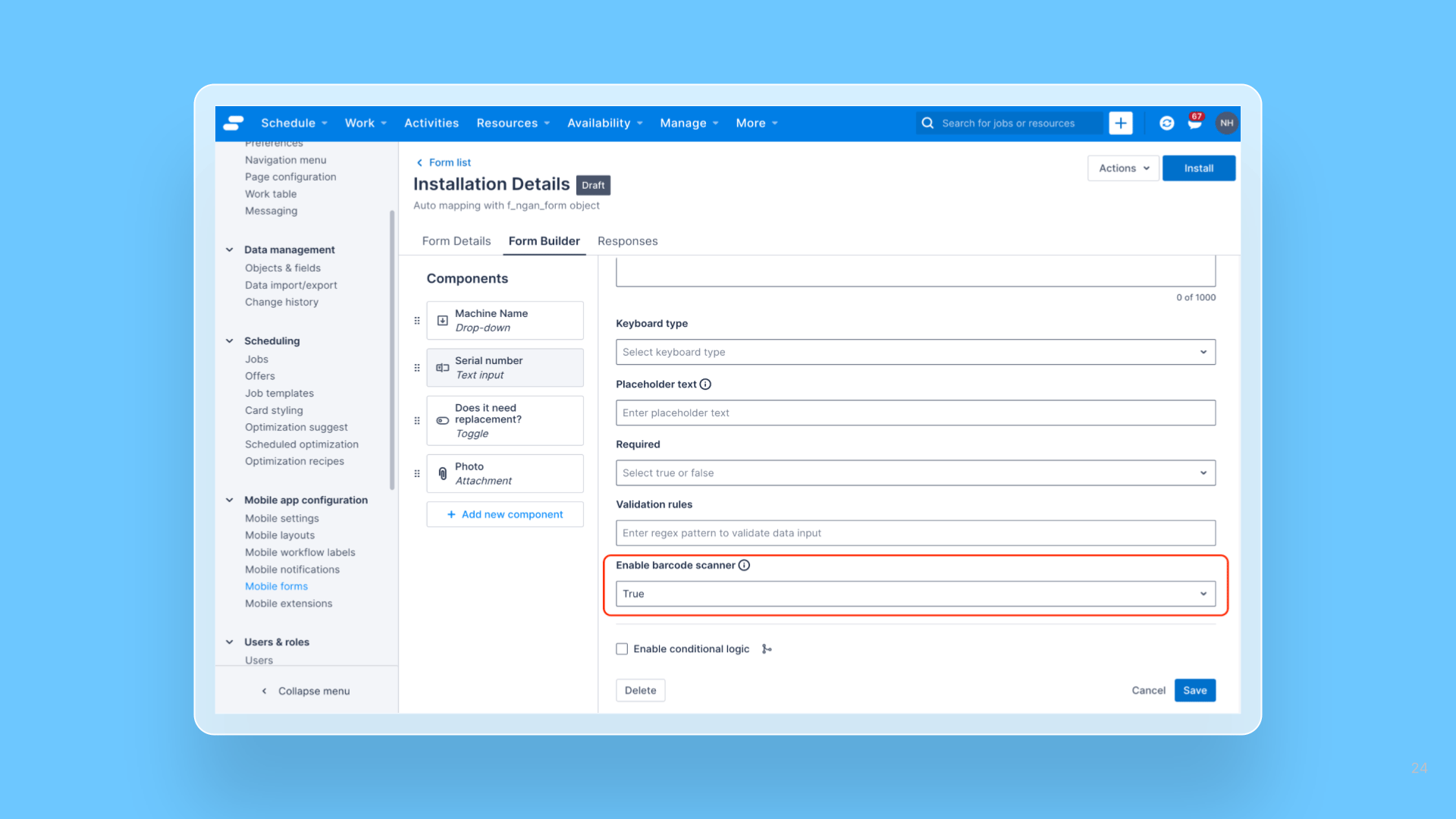Open the sync refresh icon
This screenshot has height=819, width=1456.
1167,123
